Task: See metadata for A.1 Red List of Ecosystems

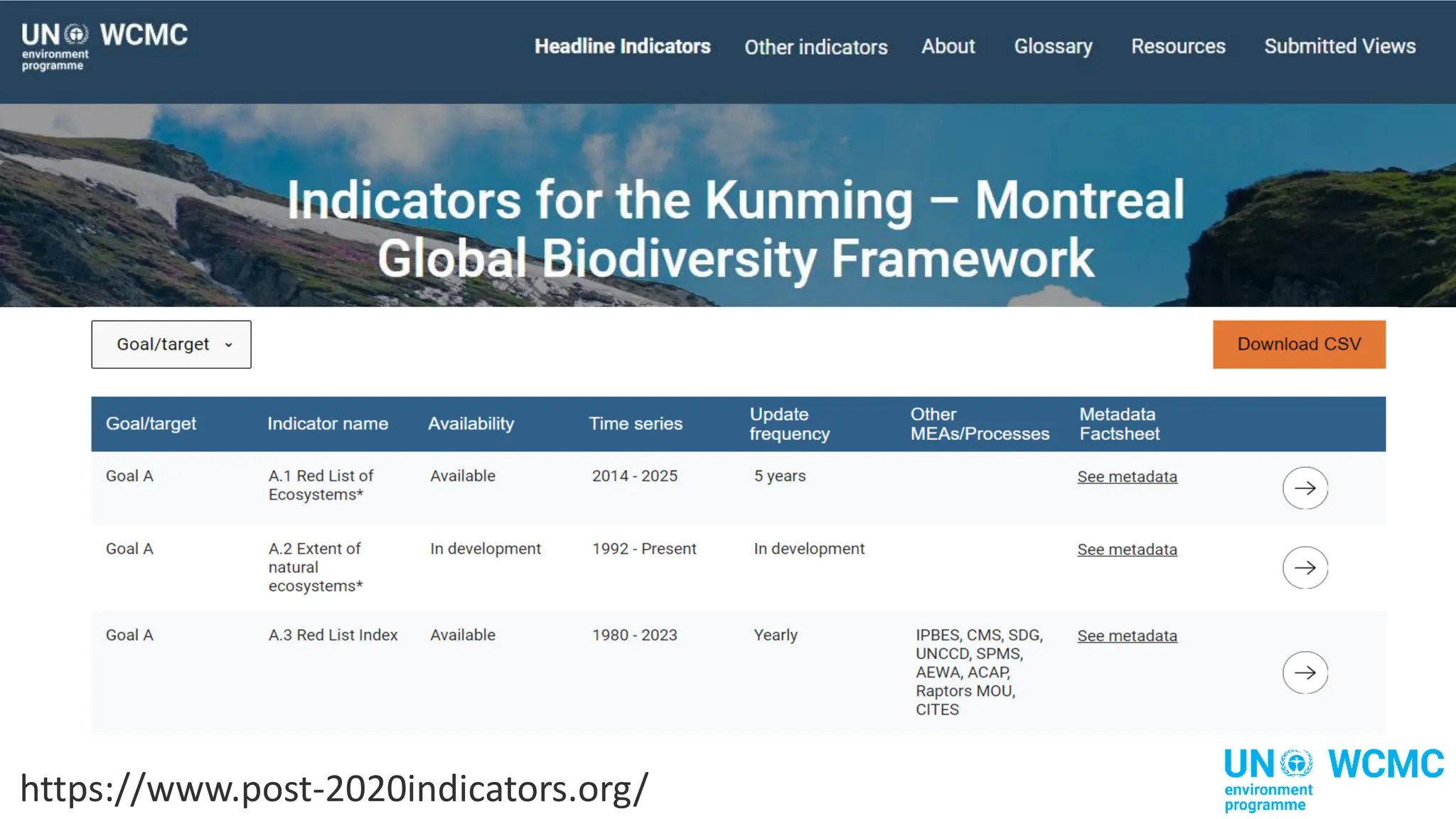Action: coord(1127,476)
